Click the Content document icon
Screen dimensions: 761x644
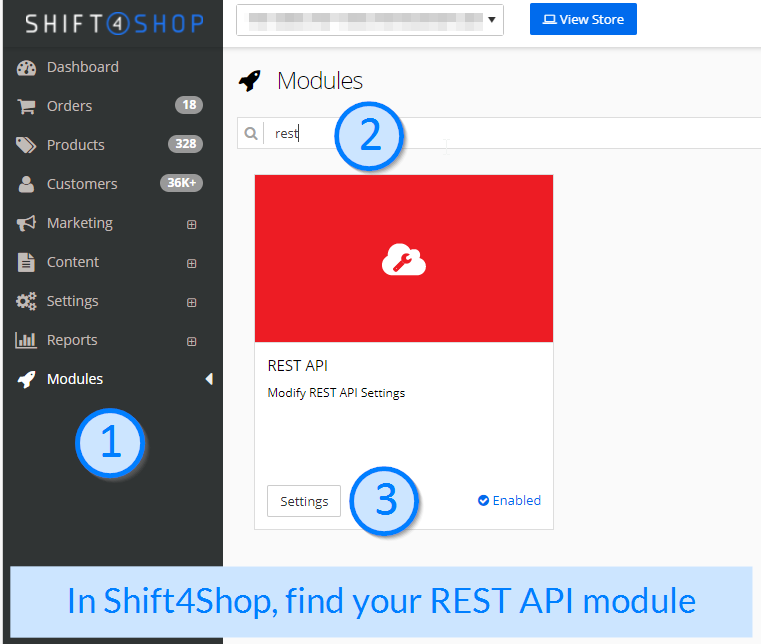click(26, 262)
